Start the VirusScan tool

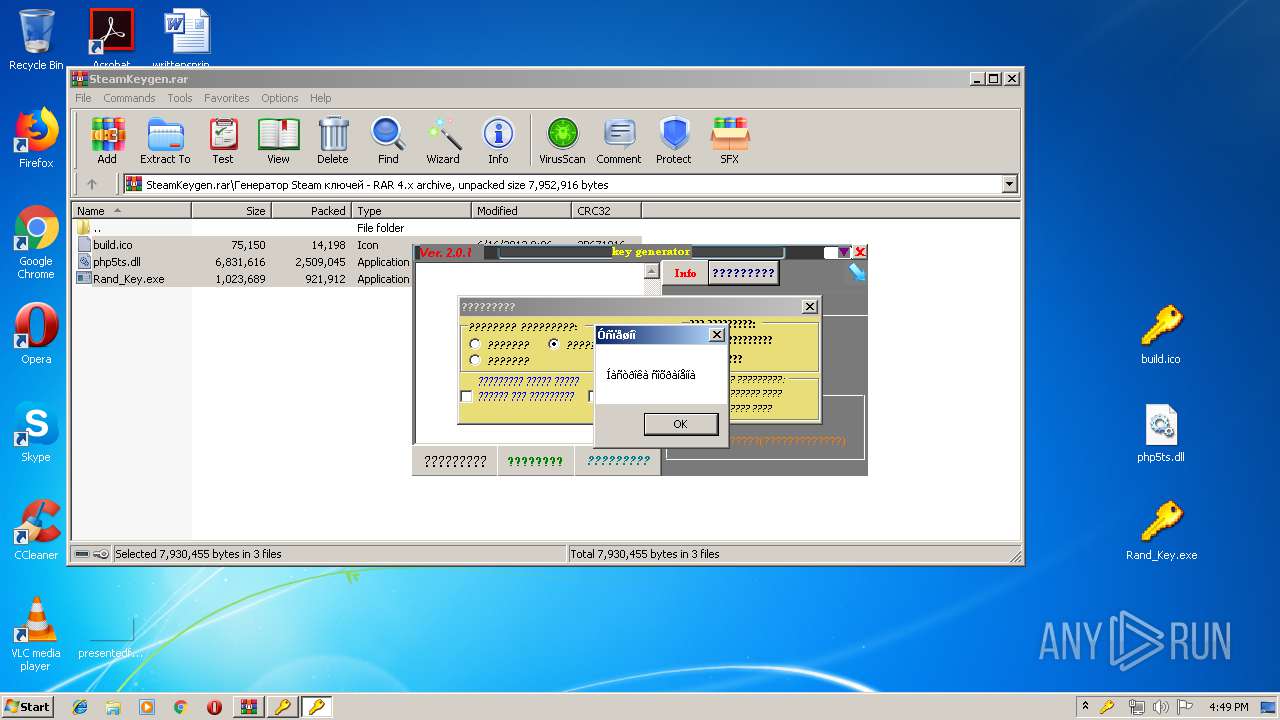click(x=562, y=141)
